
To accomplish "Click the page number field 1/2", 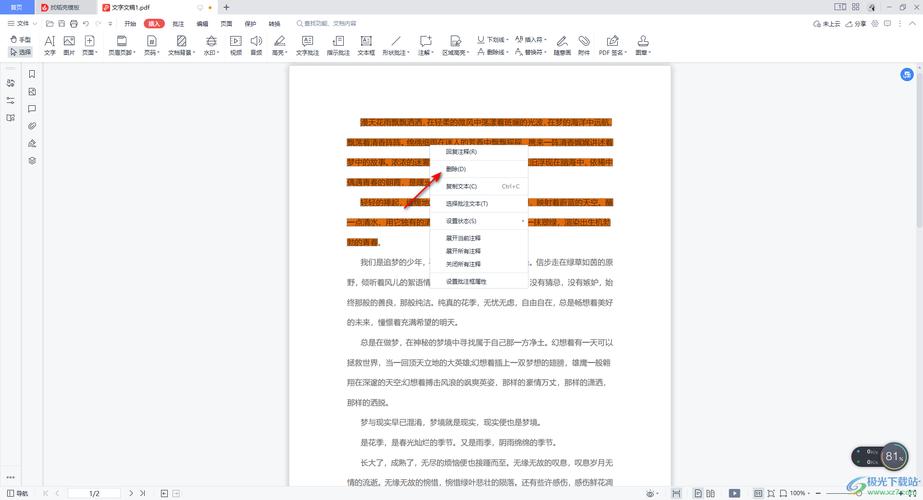I will point(95,493).
